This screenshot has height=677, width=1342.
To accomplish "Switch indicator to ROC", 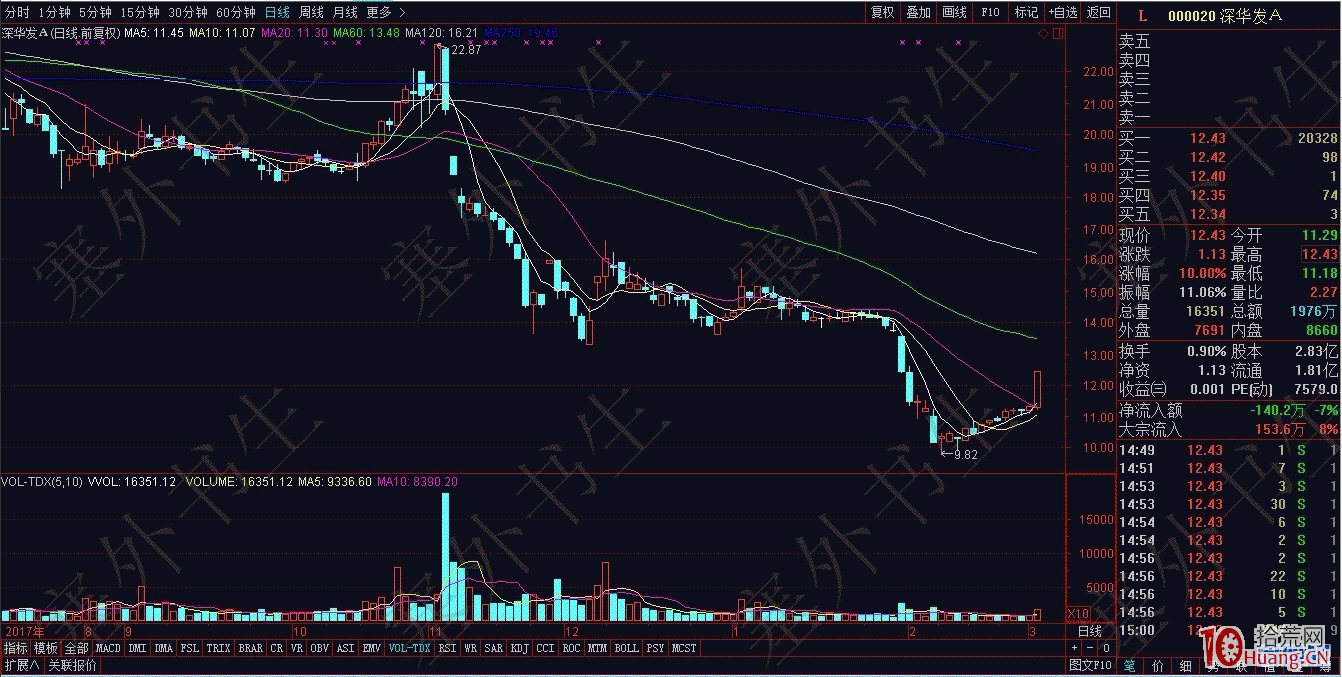I will (572, 648).
